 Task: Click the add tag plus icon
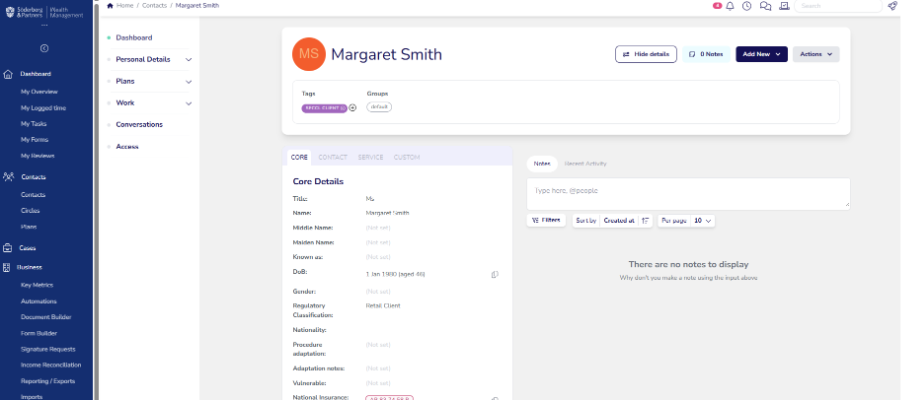click(x=353, y=107)
